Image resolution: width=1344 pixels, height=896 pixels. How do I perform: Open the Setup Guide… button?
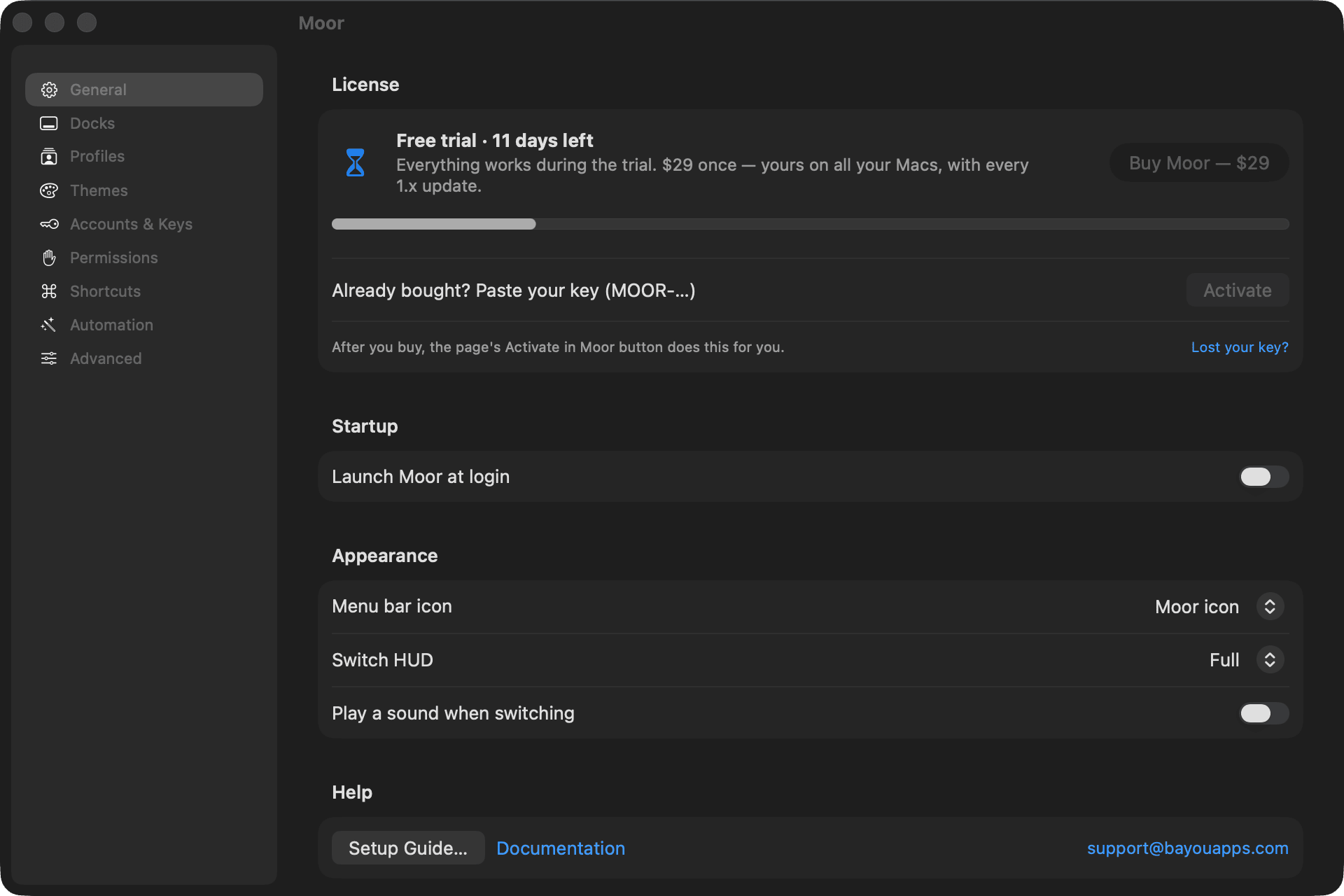pos(408,848)
